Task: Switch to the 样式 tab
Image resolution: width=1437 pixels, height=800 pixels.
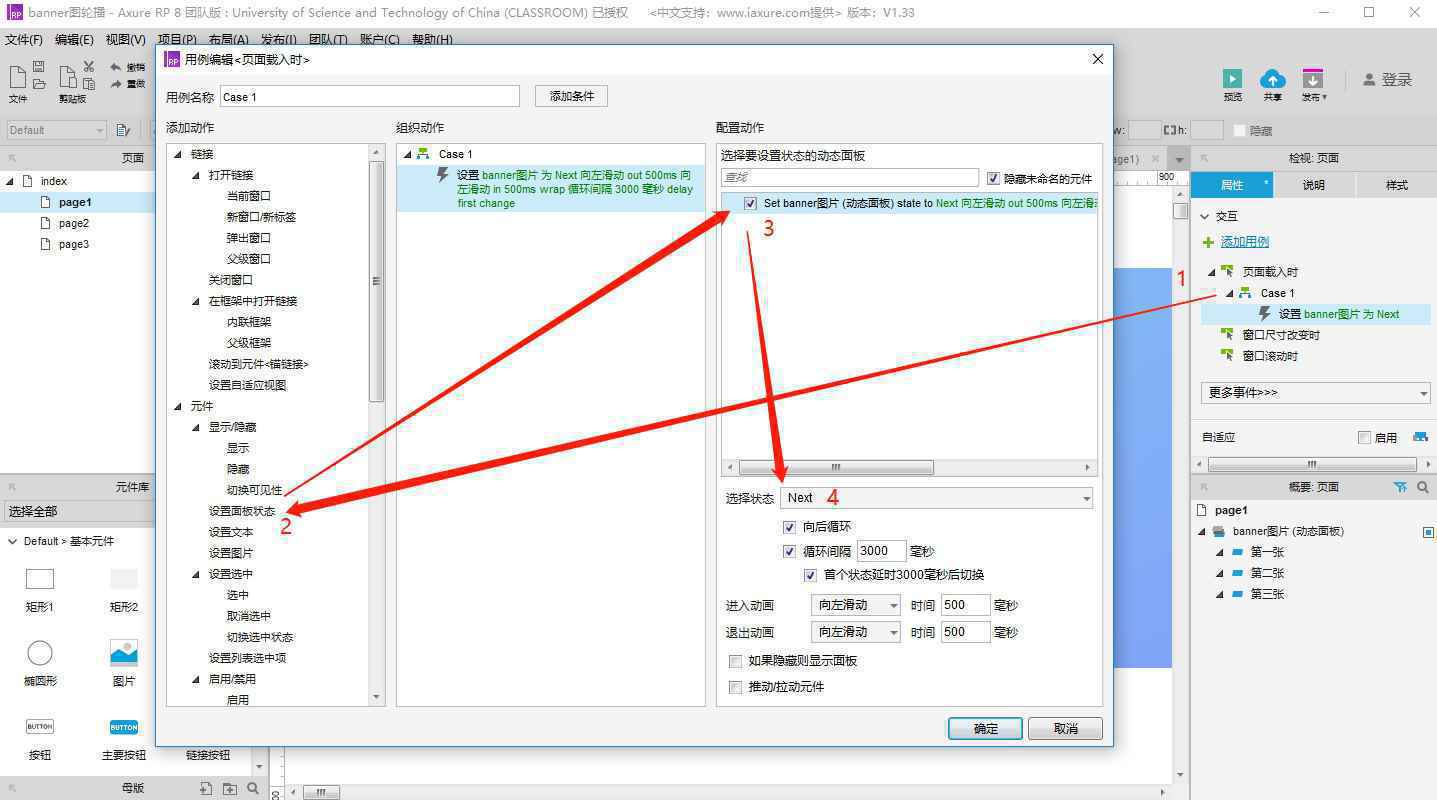Action: point(1396,185)
